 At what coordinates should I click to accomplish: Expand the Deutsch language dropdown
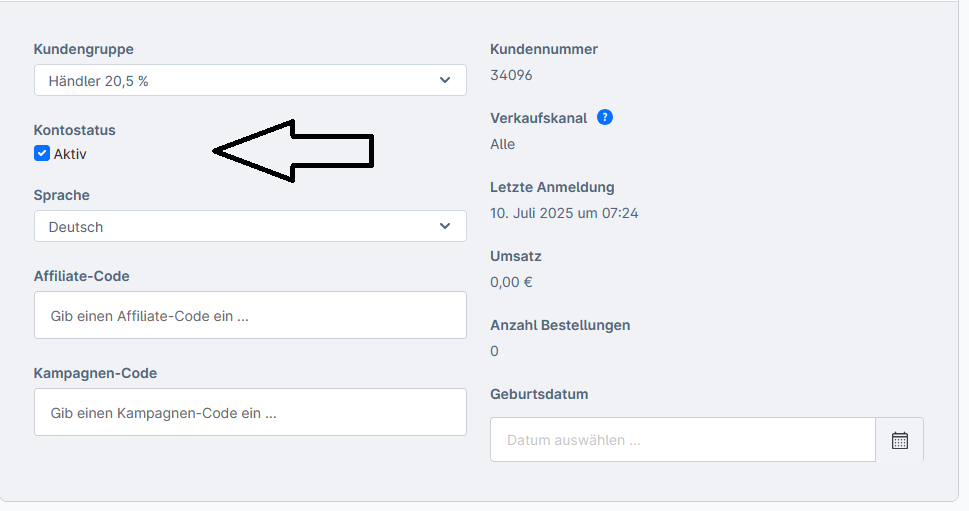(x=240, y=226)
